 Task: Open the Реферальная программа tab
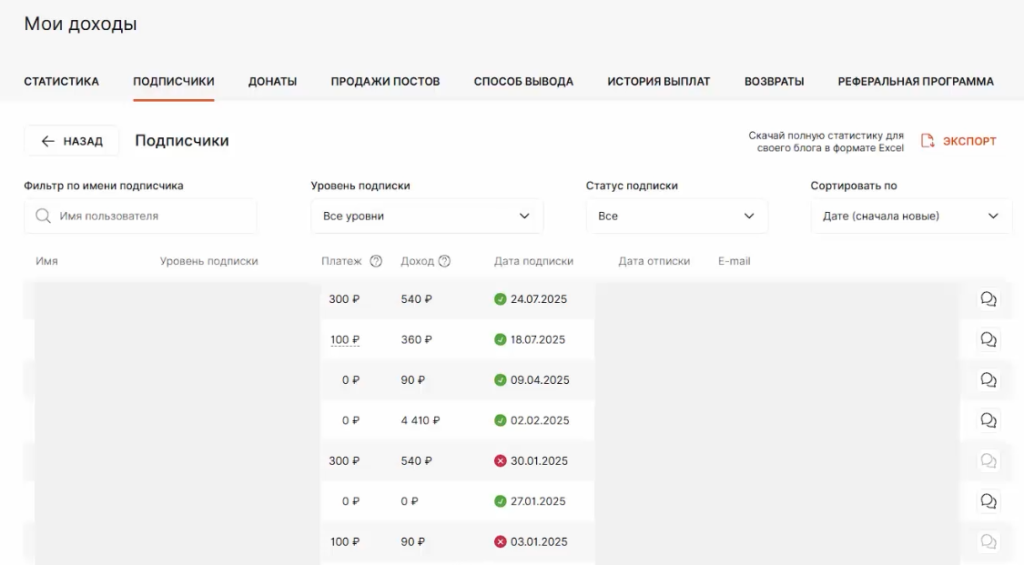[916, 82]
